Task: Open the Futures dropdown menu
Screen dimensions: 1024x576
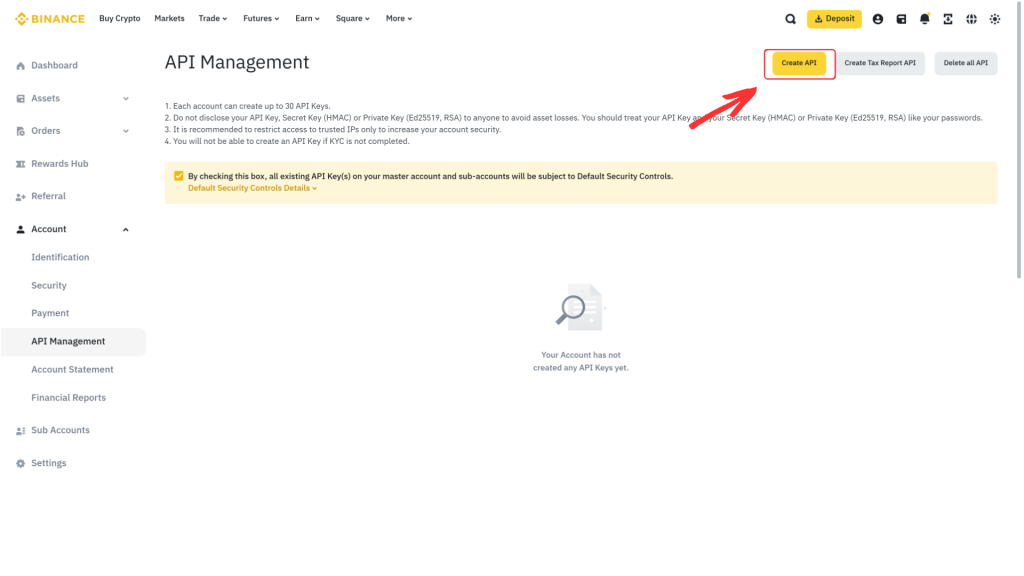Action: [261, 18]
